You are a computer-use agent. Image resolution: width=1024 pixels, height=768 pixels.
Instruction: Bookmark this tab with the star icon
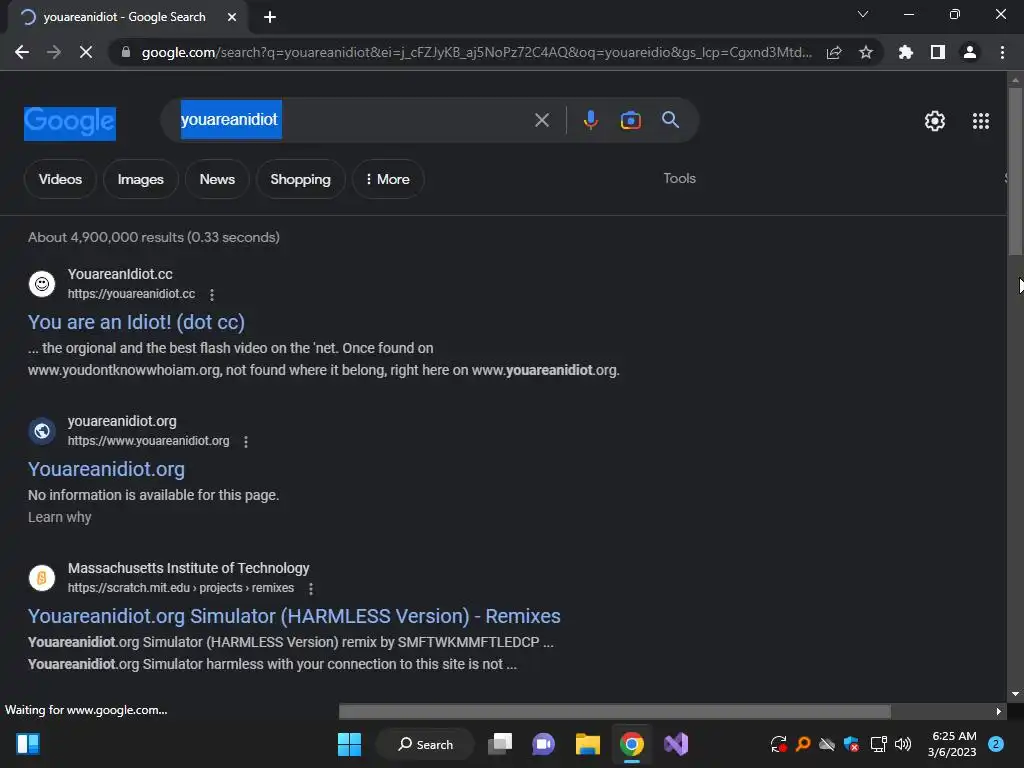(x=866, y=52)
